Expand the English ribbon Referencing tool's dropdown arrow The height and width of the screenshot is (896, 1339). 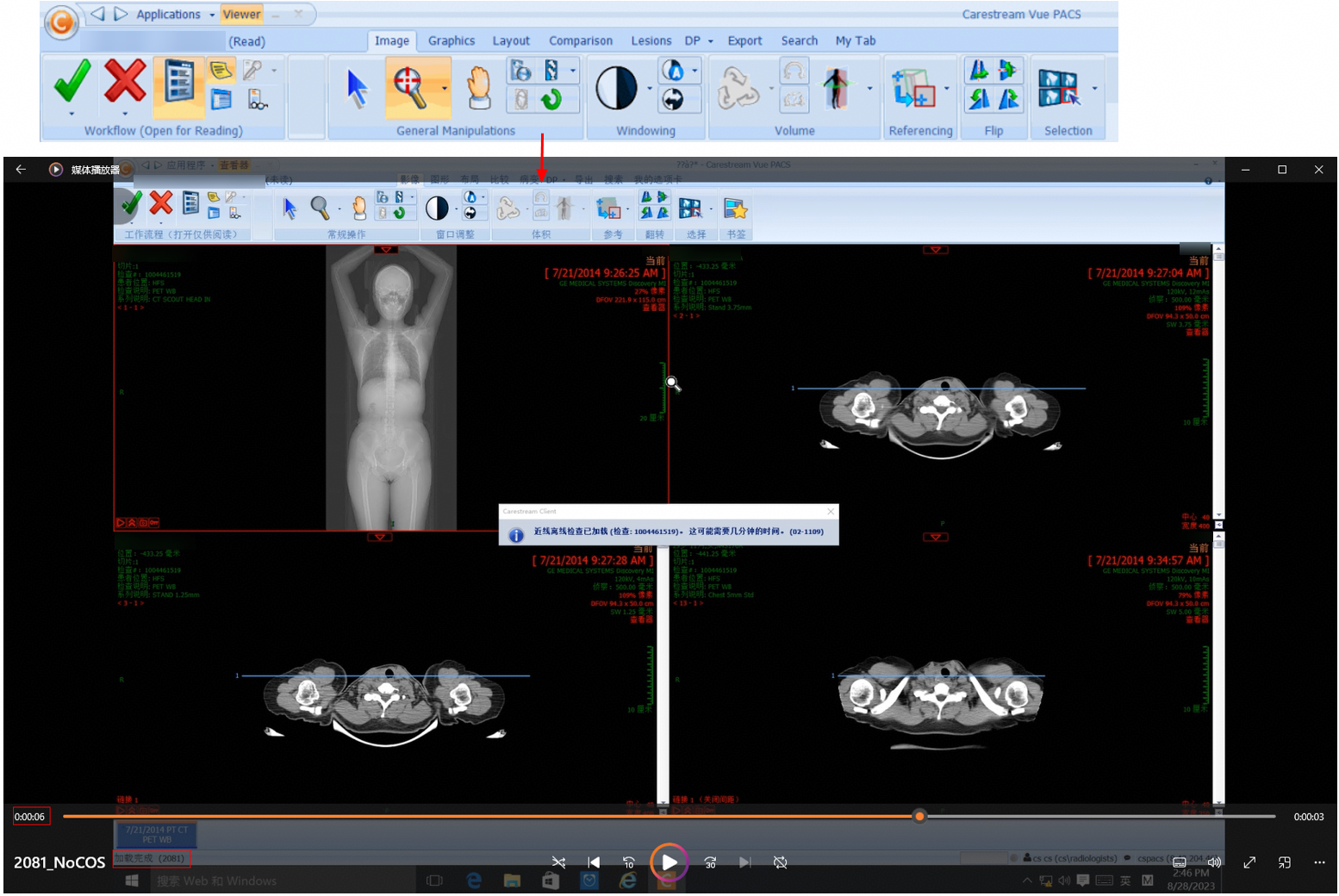[x=947, y=88]
